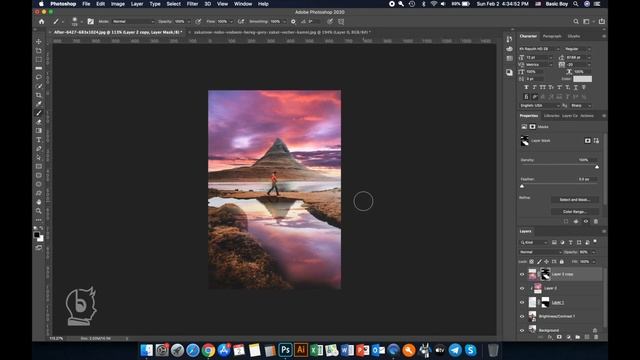Click the search icon in Photoshop options bar
Image resolution: width=640 pixels, height=360 pixels.
click(x=576, y=21)
